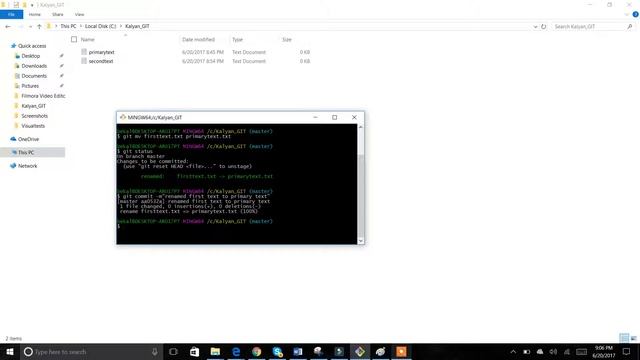The image size is (640, 360).
Task: Open quick access toolbar customize dropdown
Action: tap(32, 5)
